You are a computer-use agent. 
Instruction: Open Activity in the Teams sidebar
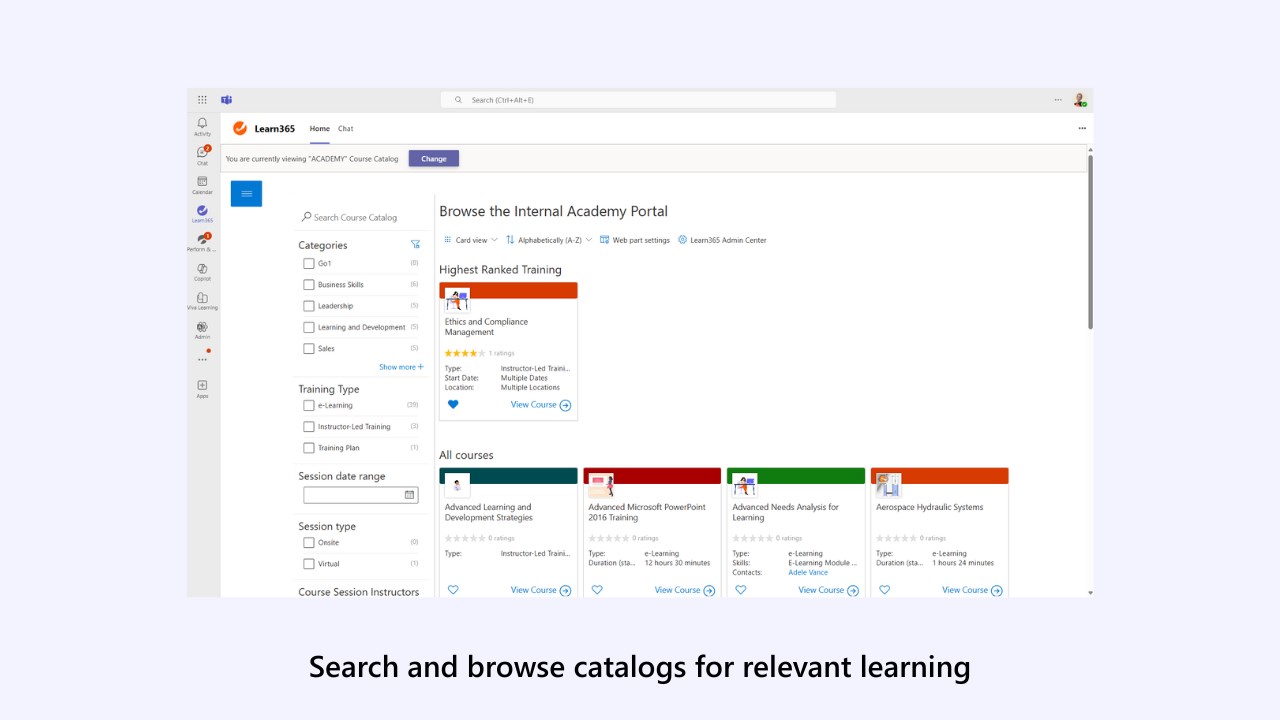[x=202, y=126]
